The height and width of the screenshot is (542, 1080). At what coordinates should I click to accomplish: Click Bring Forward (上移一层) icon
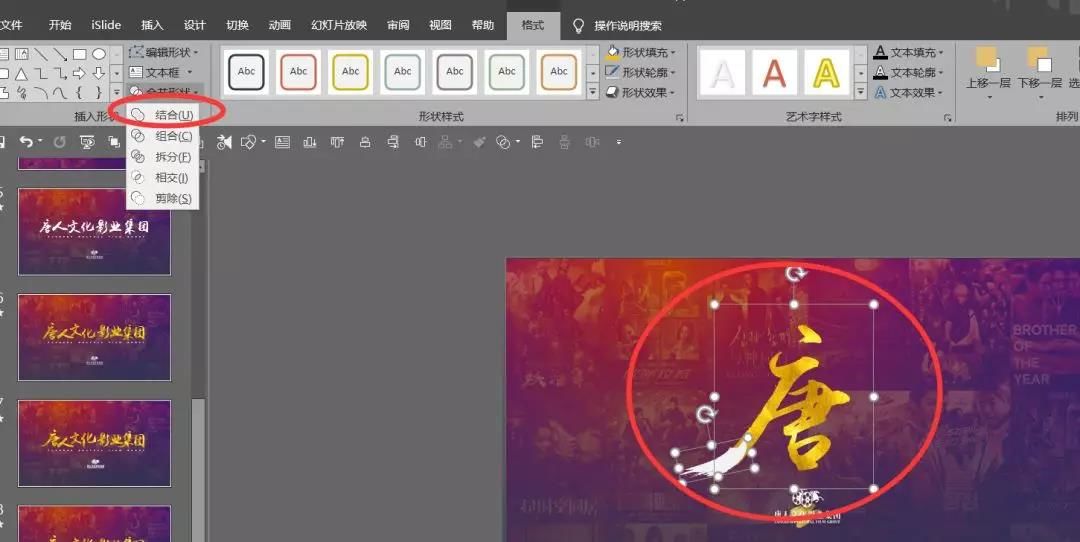coord(988,60)
